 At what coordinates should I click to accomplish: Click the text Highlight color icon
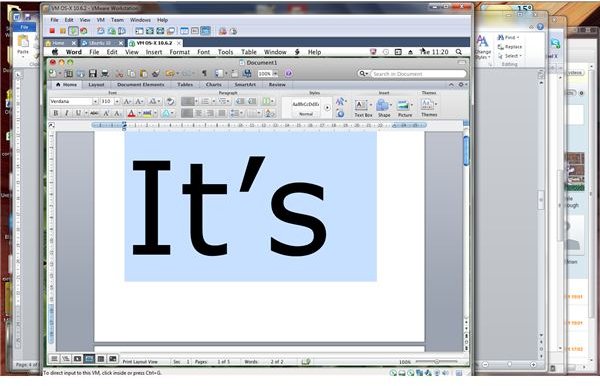tap(147, 113)
